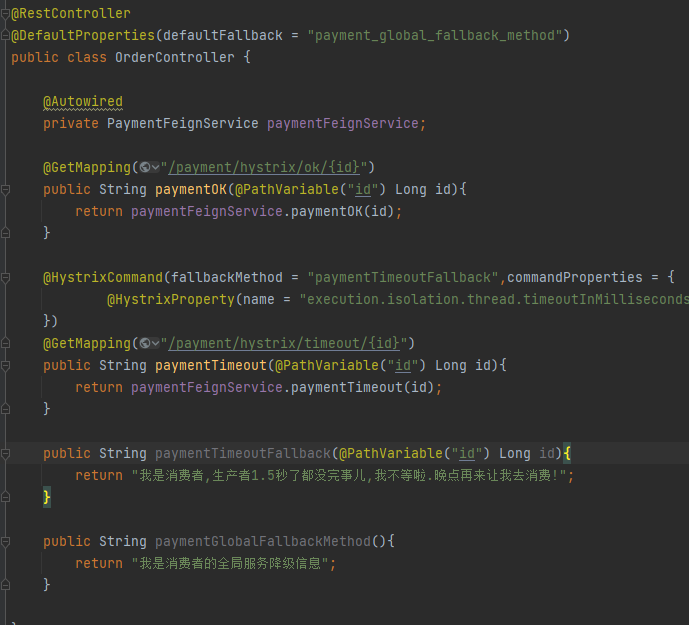
Task: Collapse the @HystrixCommand annotation via its gutter fold marker
Action: pos(5,278)
